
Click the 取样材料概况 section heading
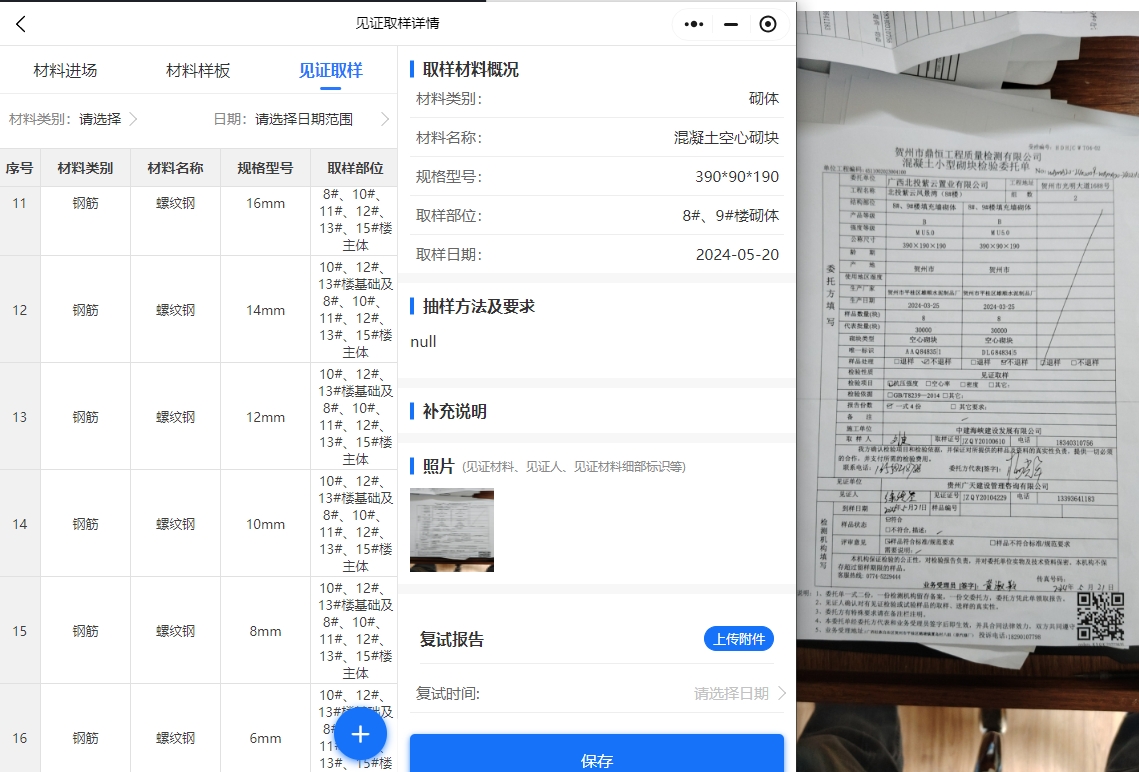(x=471, y=70)
